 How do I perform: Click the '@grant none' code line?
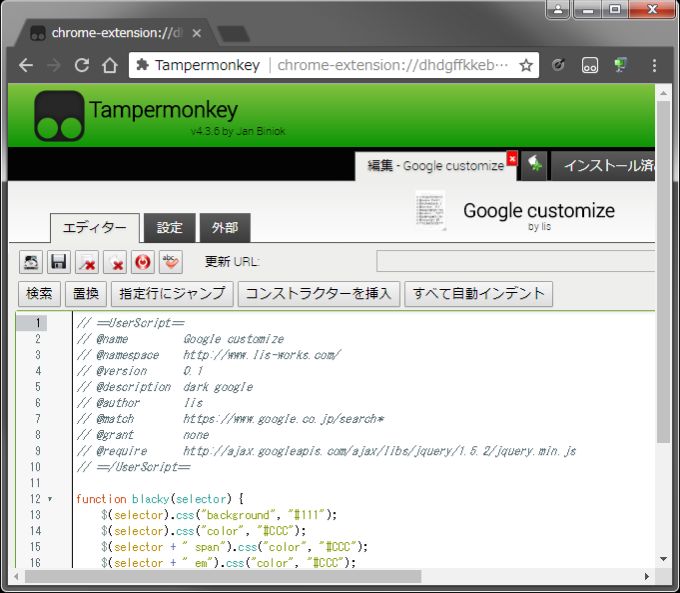point(143,435)
